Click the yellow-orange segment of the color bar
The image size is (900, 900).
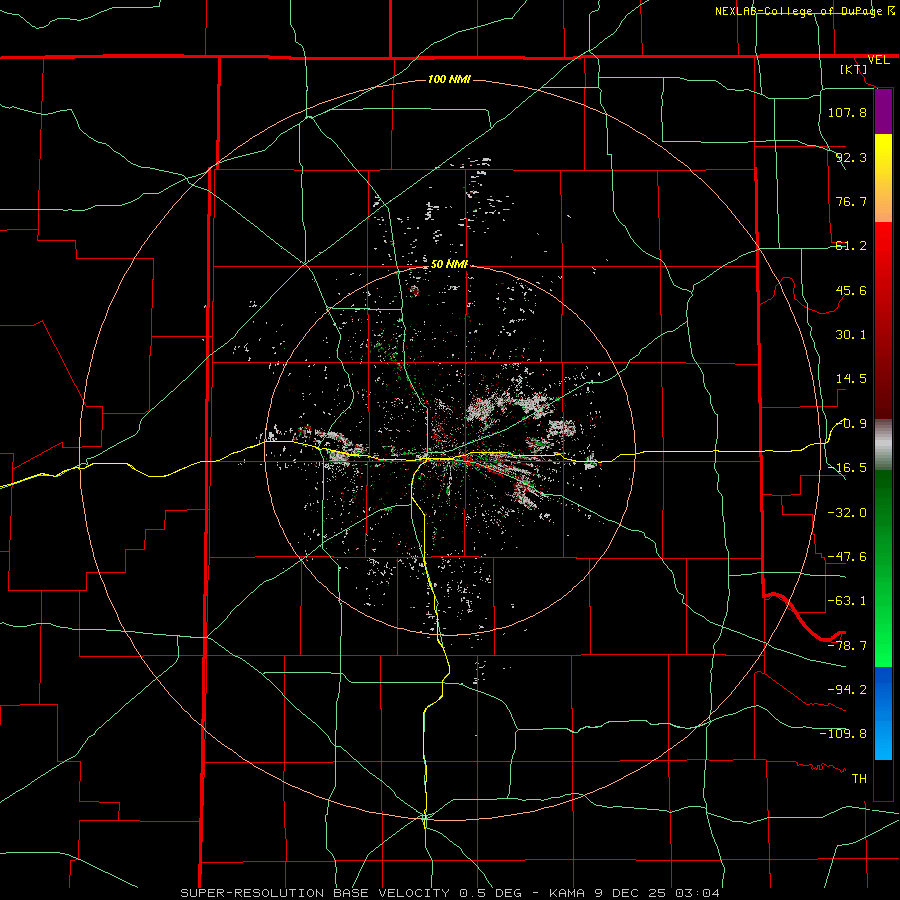[x=883, y=178]
